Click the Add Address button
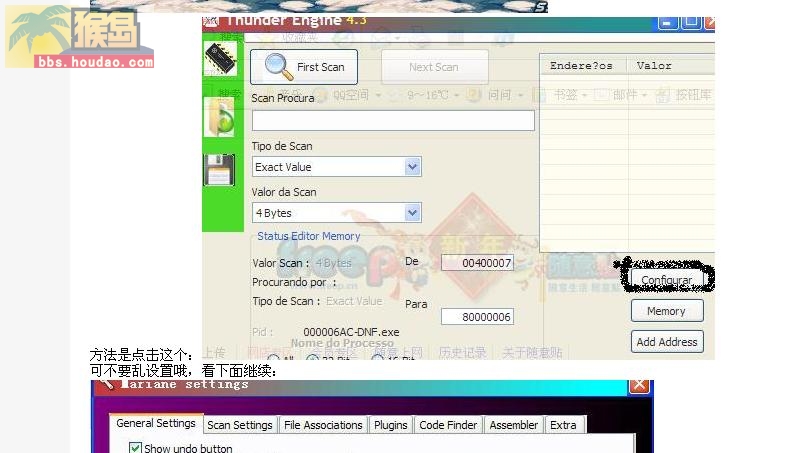Viewport: 794px width, 453px height. (667, 342)
